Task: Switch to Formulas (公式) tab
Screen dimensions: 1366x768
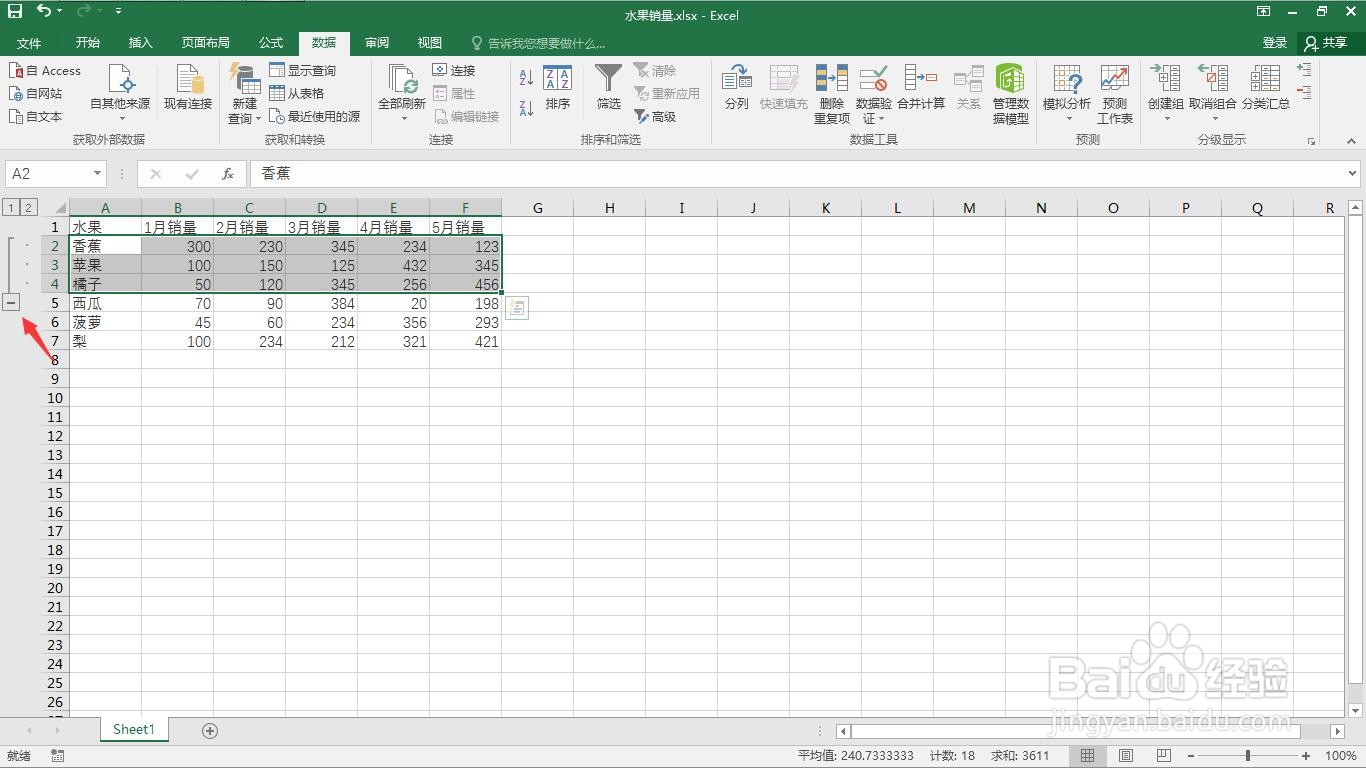Action: [x=271, y=43]
